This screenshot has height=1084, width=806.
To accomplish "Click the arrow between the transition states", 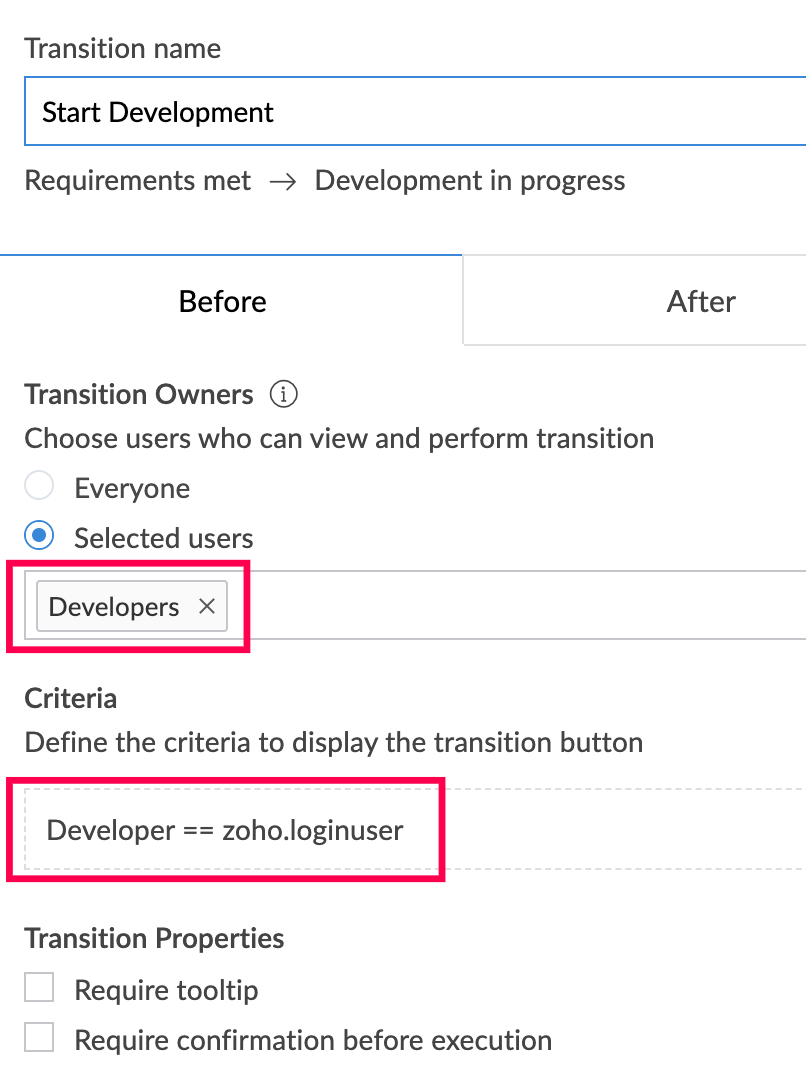I will [x=283, y=182].
